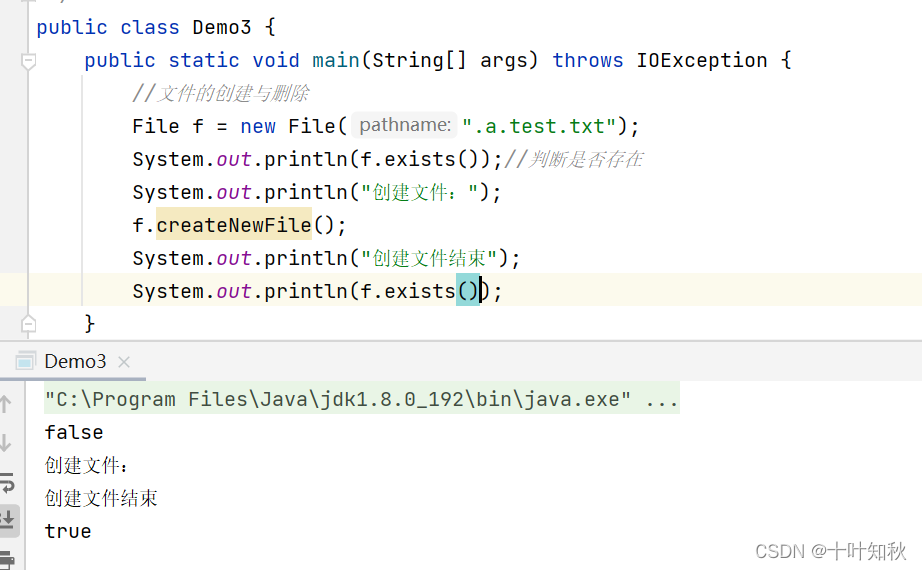922x570 pixels.
Task: Click the 'main' method name
Action: point(336,61)
